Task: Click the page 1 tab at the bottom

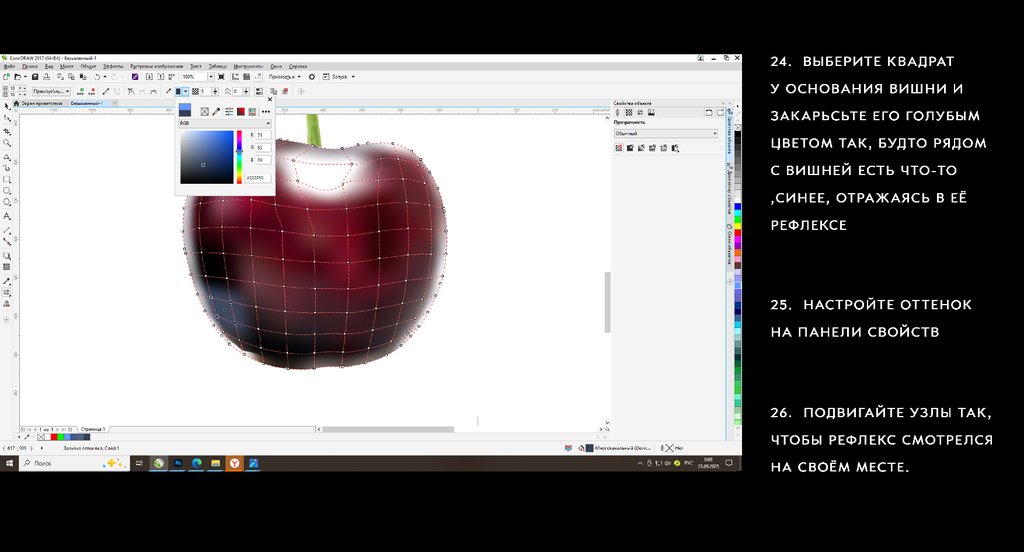Action: [x=92, y=429]
